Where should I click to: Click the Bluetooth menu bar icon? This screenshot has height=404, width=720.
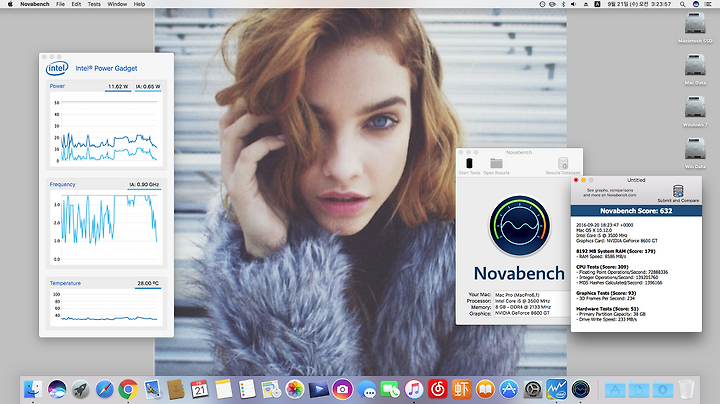click(x=563, y=4)
